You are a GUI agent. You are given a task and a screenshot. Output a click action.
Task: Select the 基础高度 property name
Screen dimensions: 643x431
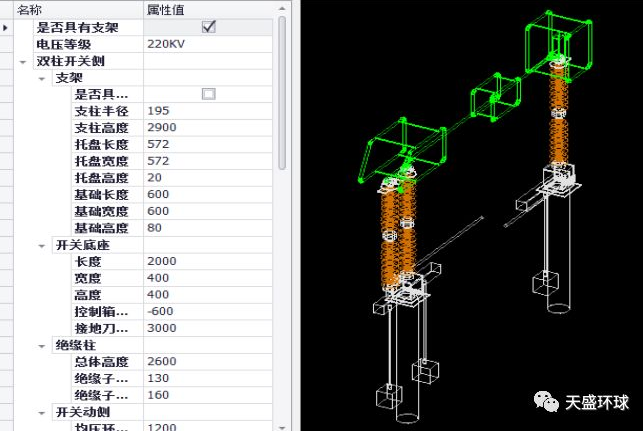[101, 228]
